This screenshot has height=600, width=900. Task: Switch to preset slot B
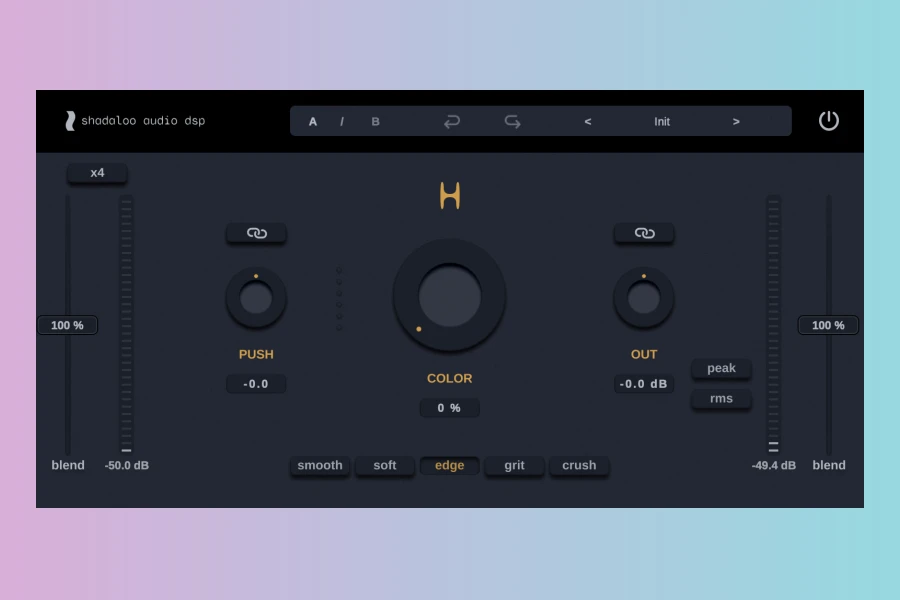(x=376, y=122)
